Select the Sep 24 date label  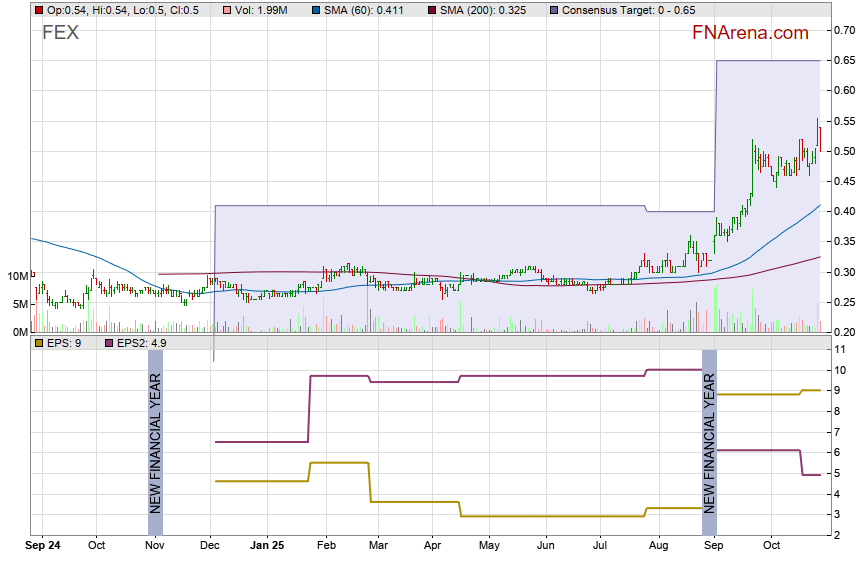pos(43,547)
